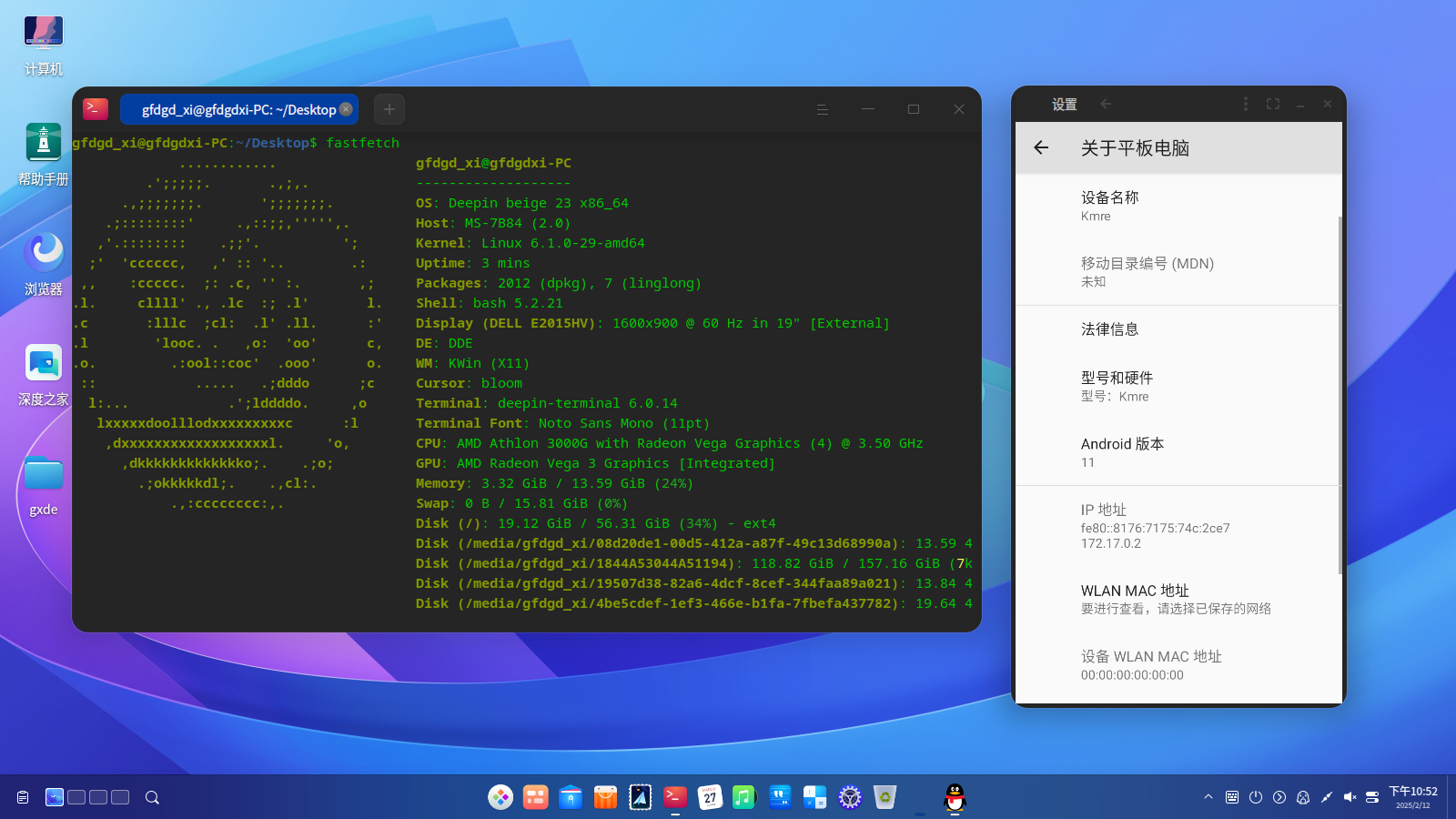The width and height of the screenshot is (1456, 819).
Task: Click the power button in the tray
Action: click(x=1256, y=797)
